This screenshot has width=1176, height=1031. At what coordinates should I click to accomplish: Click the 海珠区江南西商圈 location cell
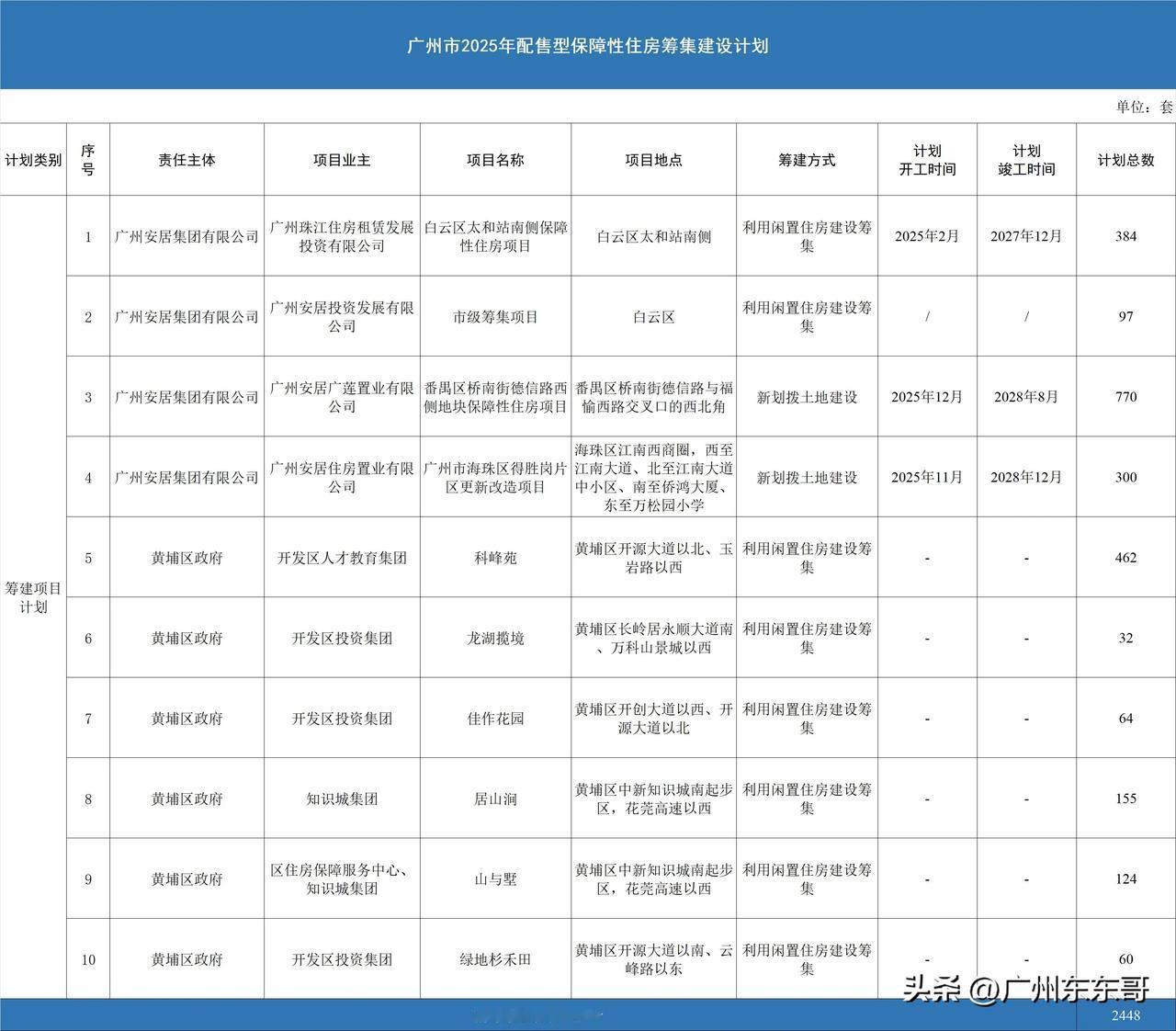tap(653, 477)
